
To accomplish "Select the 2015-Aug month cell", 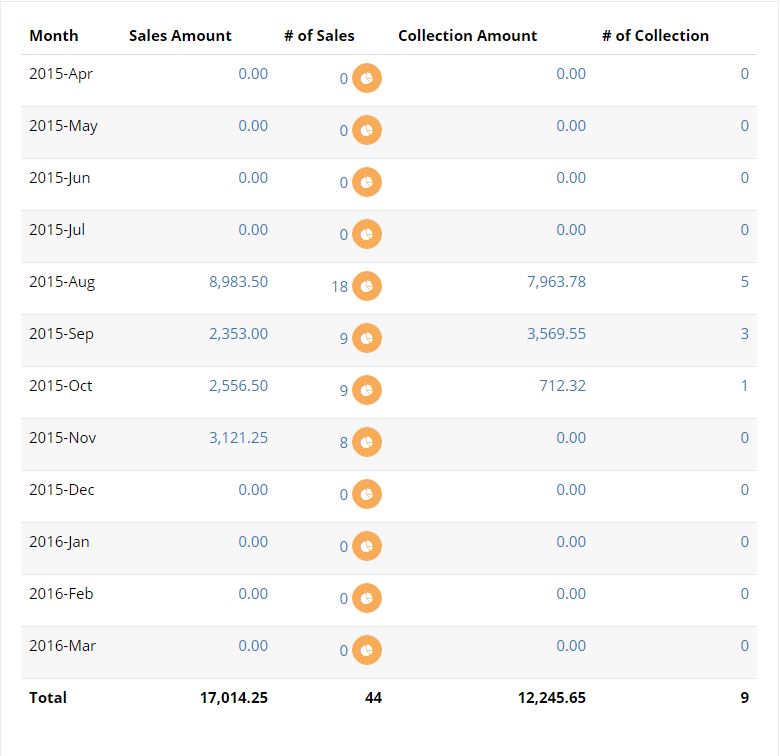I will click(x=62, y=282).
